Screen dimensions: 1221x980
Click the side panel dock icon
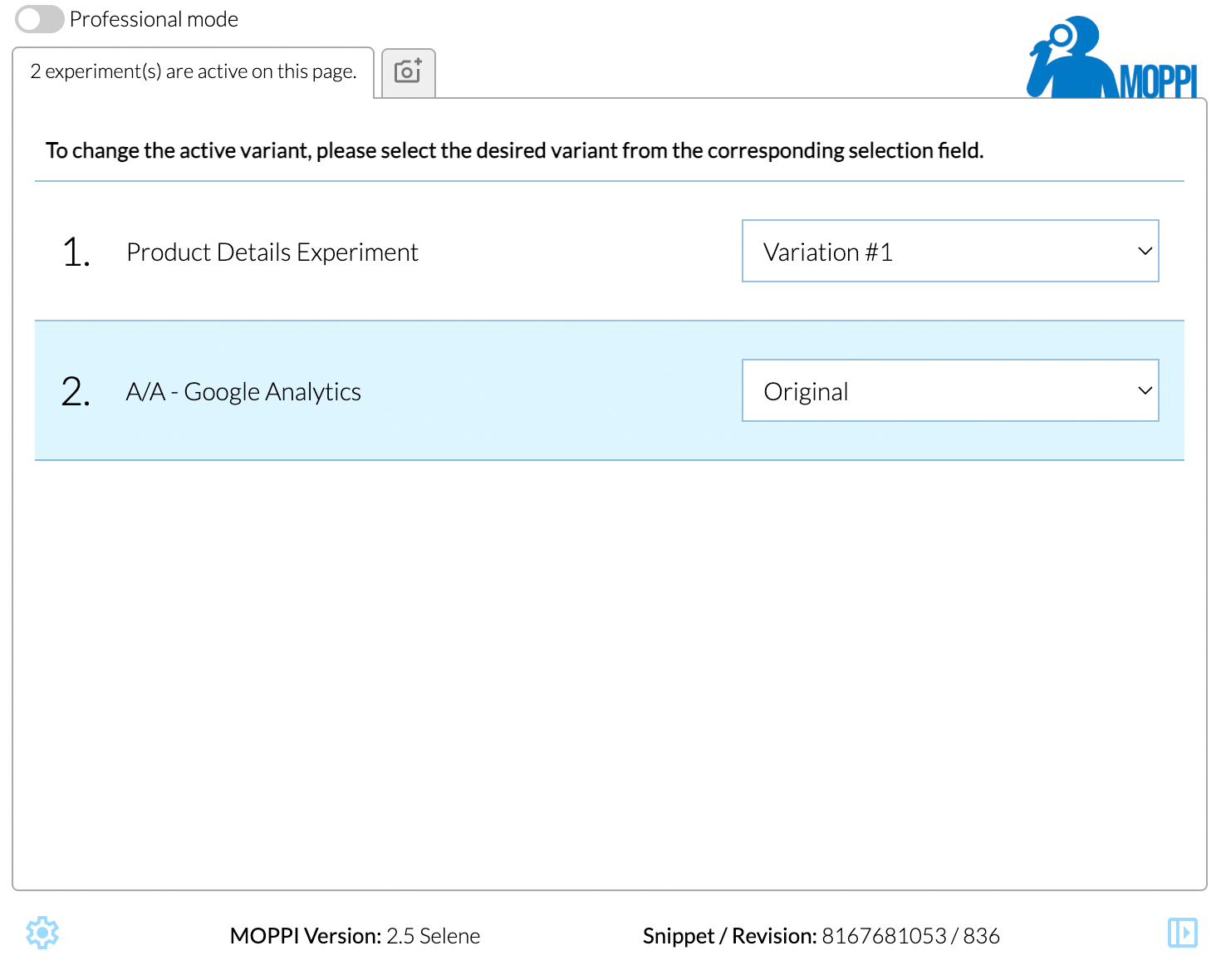[1182, 933]
